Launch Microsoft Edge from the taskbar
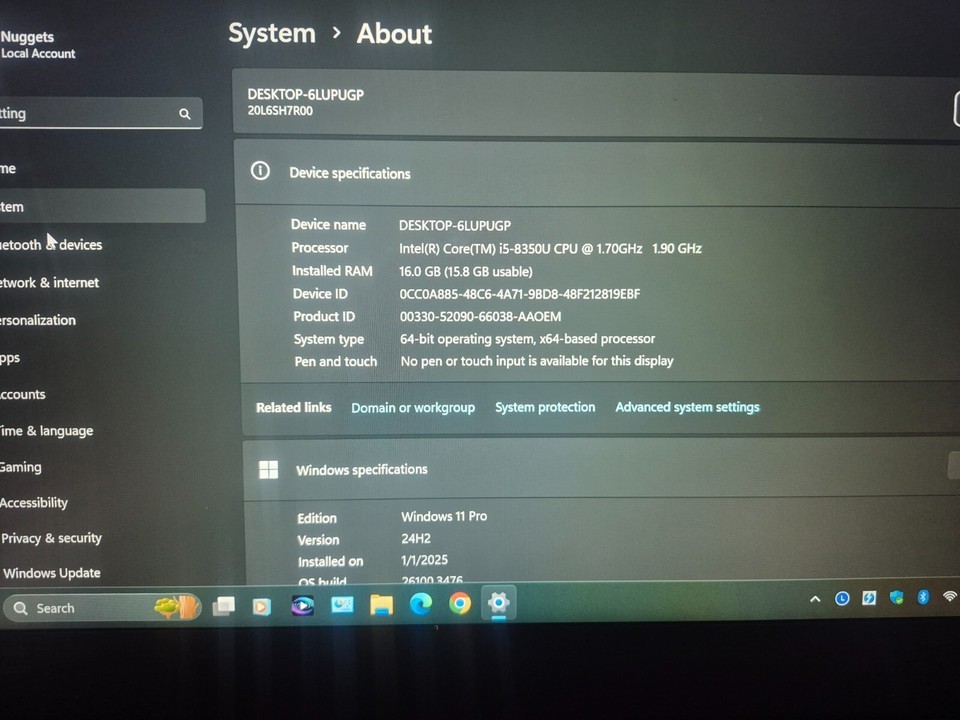The height and width of the screenshot is (720, 960). (421, 604)
